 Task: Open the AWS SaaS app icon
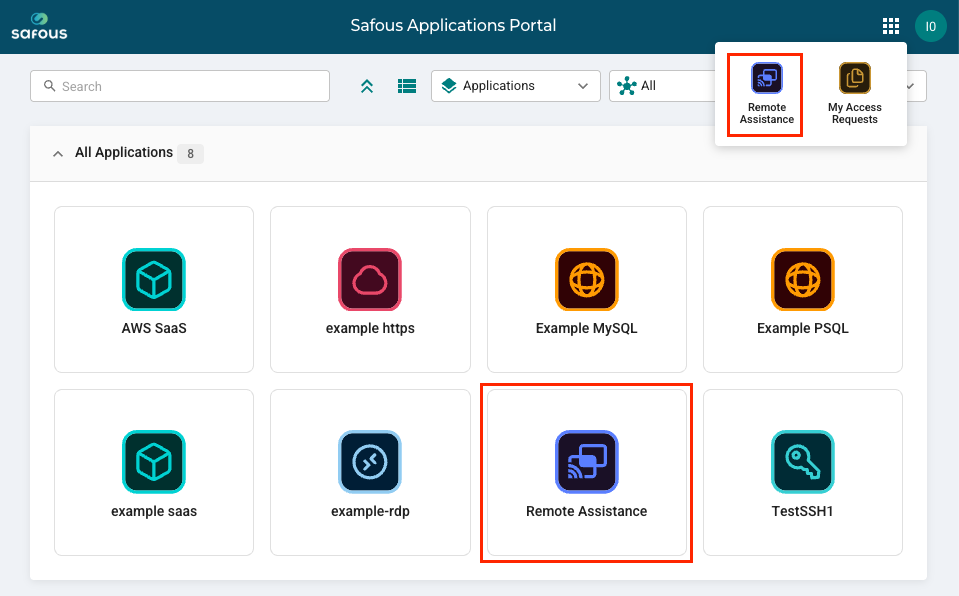(154, 280)
